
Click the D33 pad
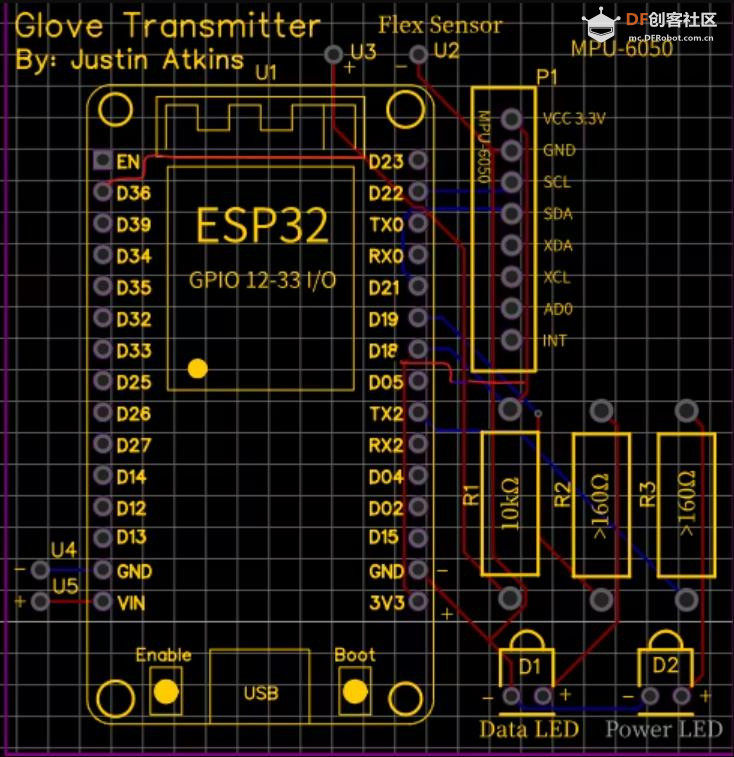(x=102, y=349)
